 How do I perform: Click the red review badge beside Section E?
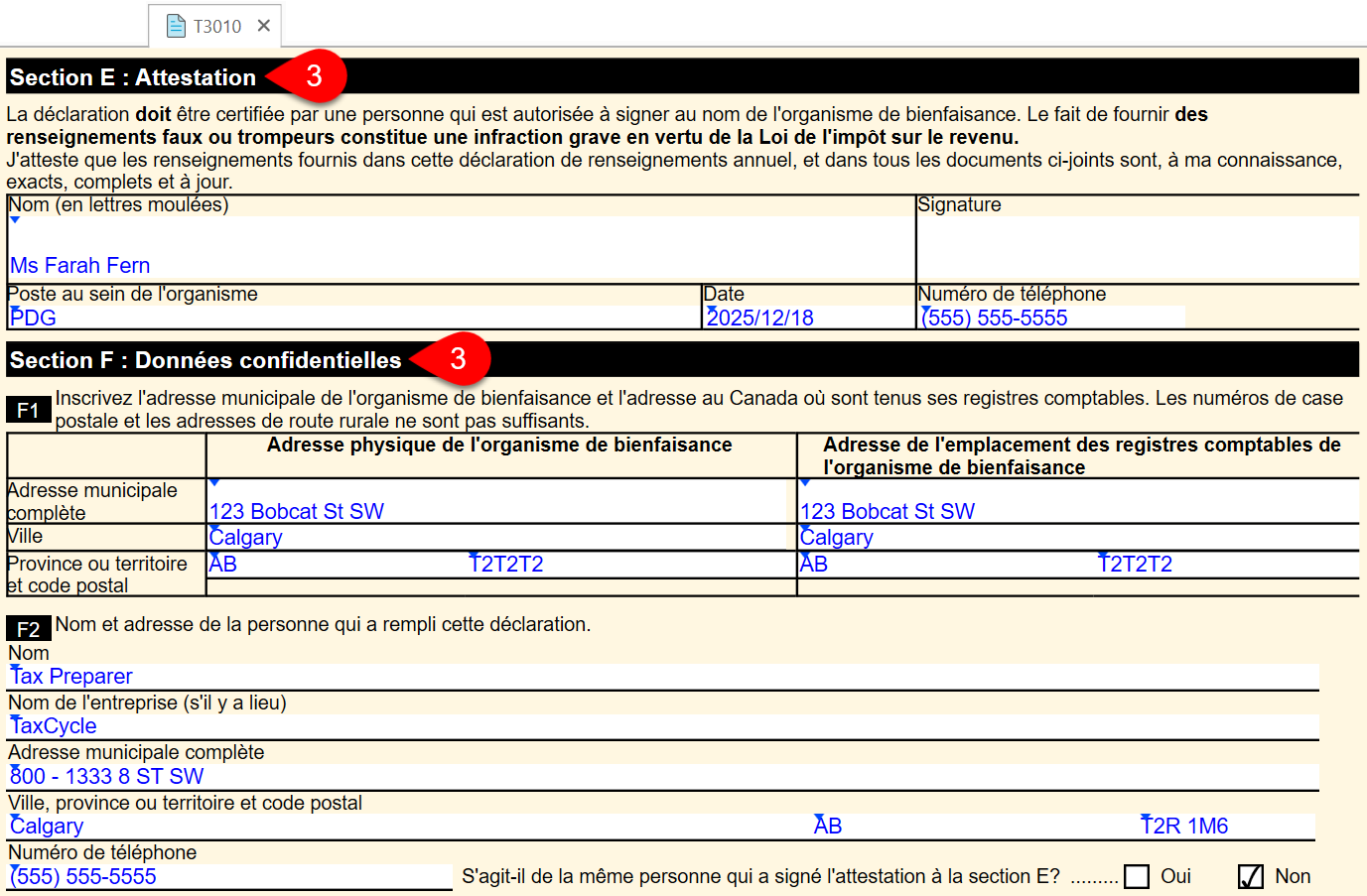316,75
